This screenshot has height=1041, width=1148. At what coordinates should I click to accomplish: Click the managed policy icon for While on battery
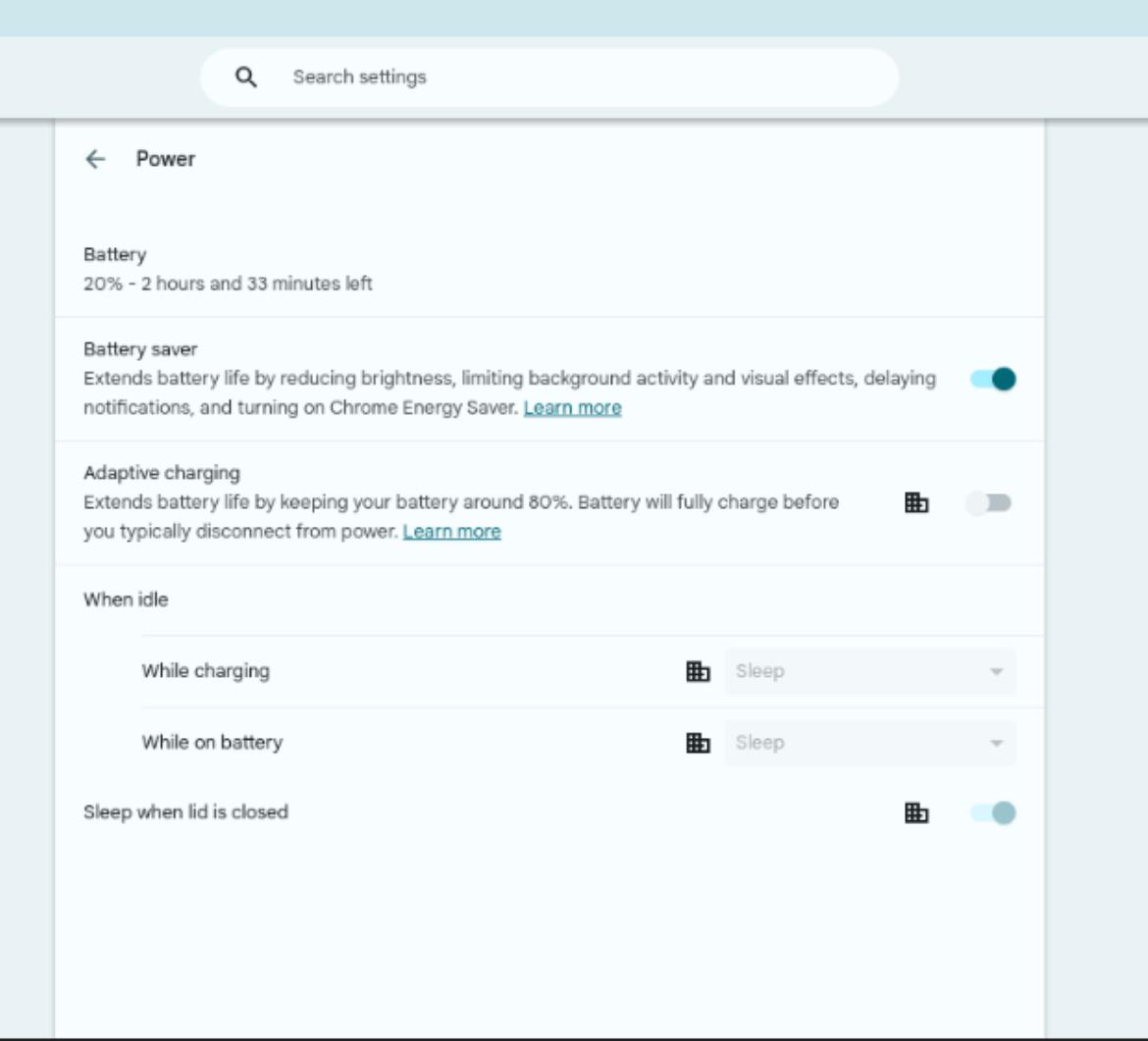pyautogui.click(x=698, y=743)
